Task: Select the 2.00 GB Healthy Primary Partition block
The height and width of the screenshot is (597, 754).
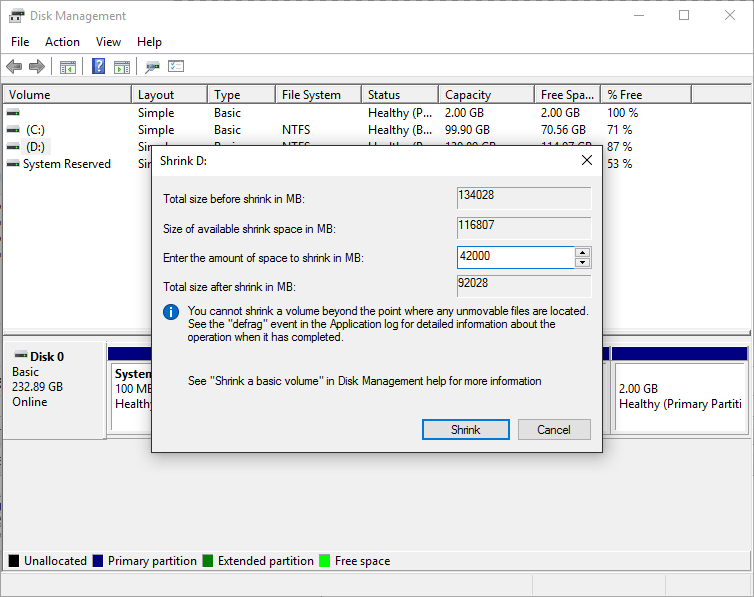Action: [x=680, y=397]
